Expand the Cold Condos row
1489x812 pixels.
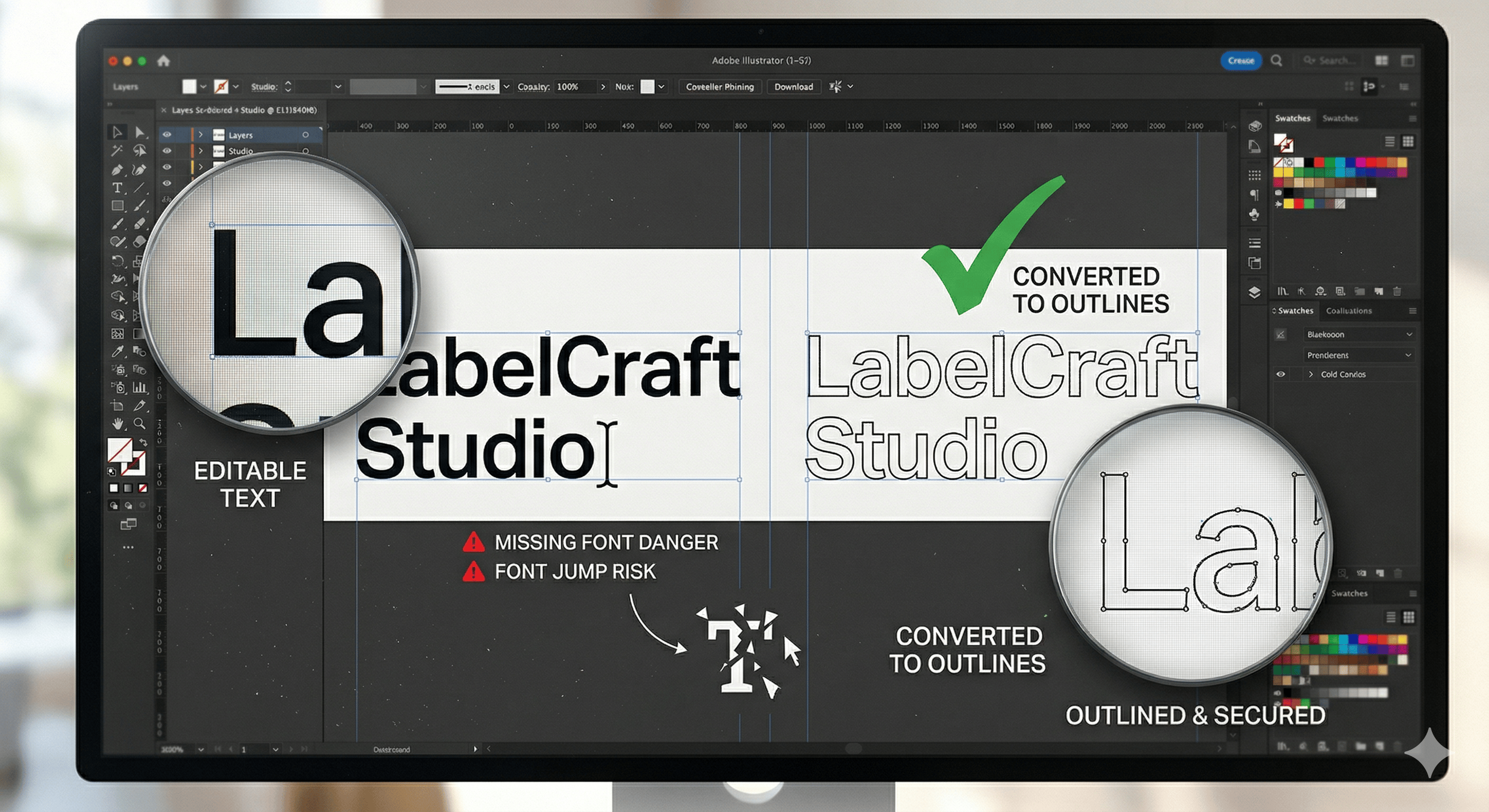point(1311,374)
